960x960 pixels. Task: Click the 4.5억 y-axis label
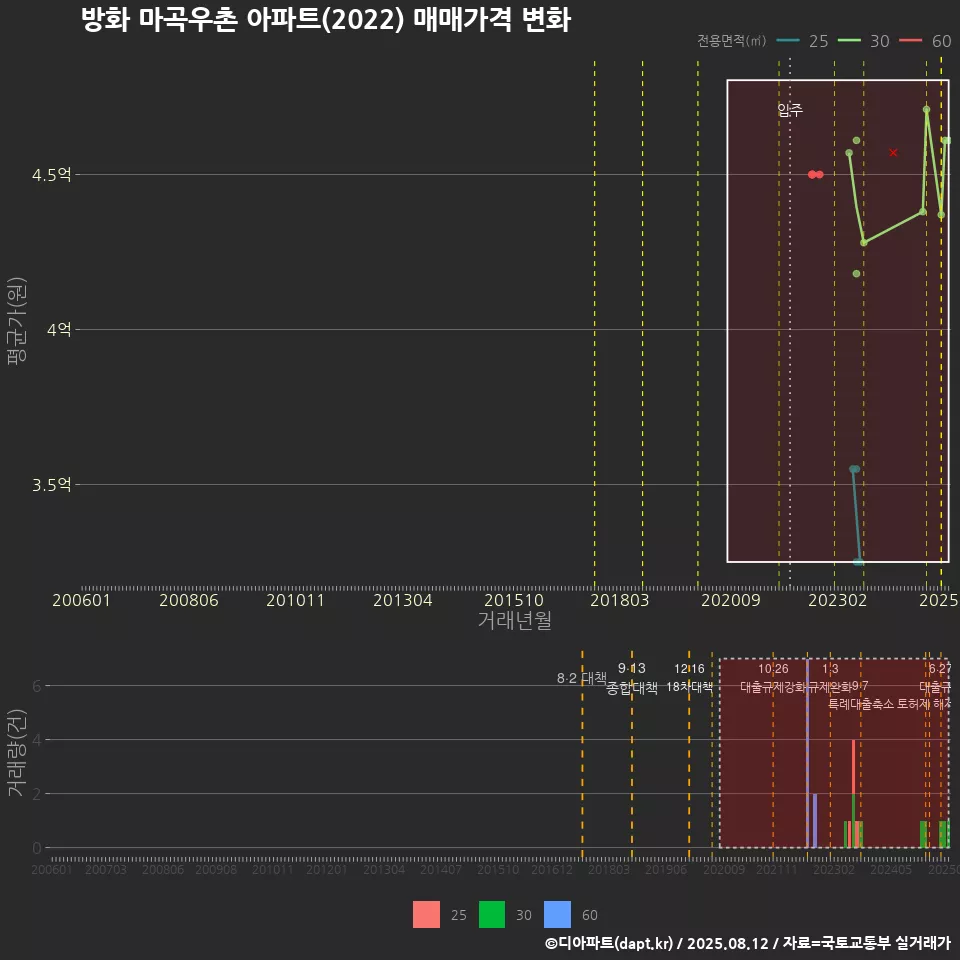[x=51, y=175]
